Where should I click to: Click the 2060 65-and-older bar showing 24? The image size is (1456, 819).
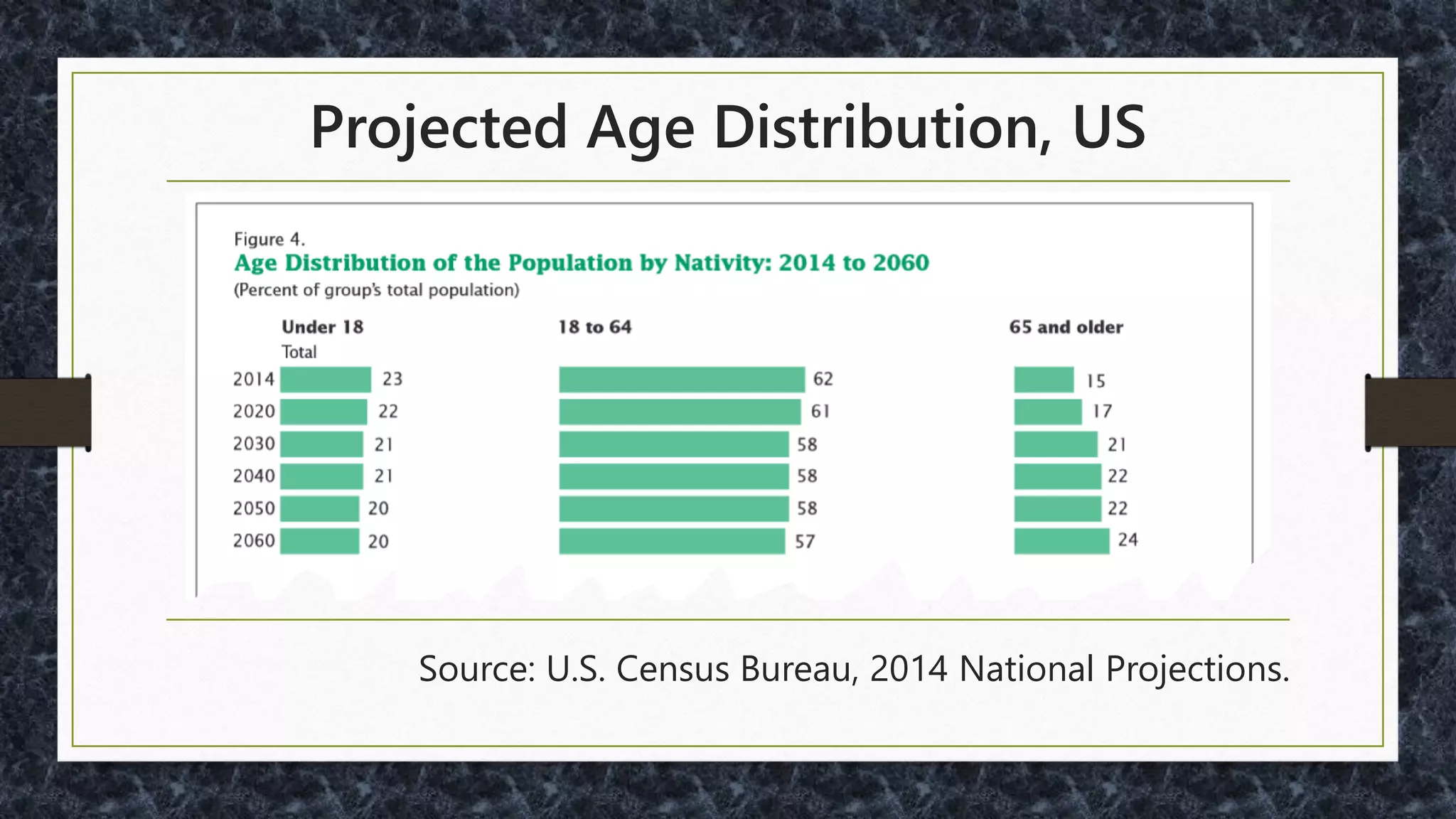(1061, 541)
